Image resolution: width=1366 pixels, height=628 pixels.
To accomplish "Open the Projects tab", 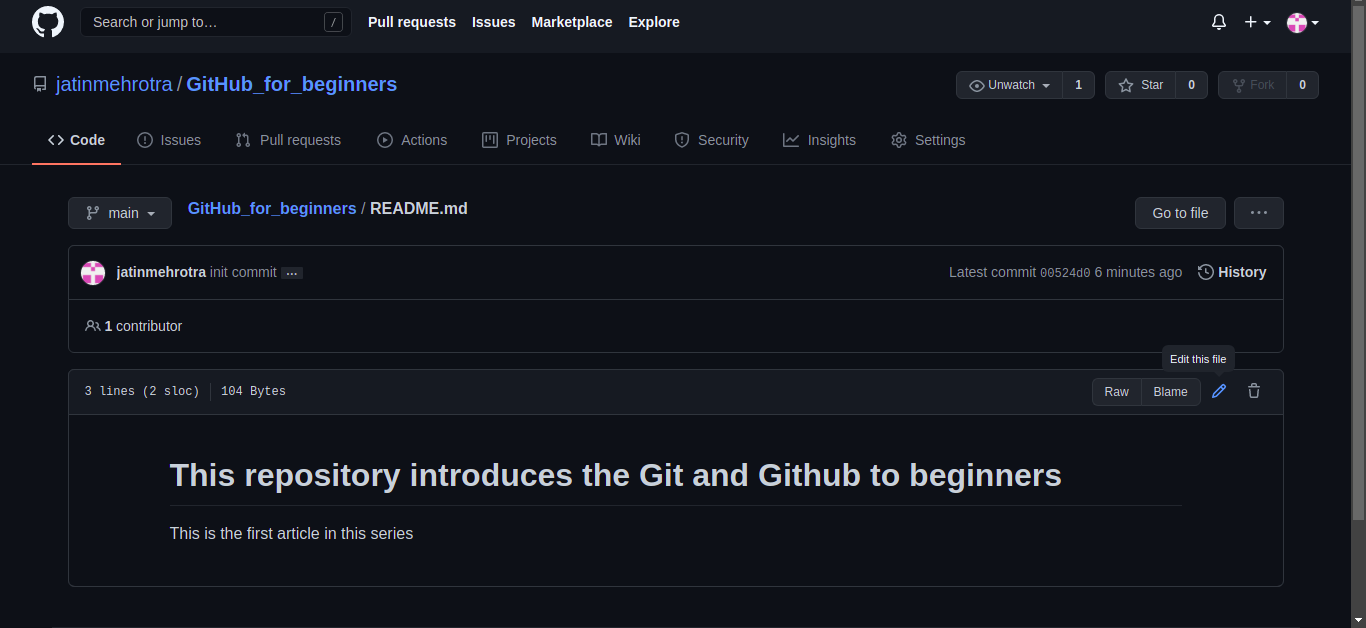I will (519, 140).
